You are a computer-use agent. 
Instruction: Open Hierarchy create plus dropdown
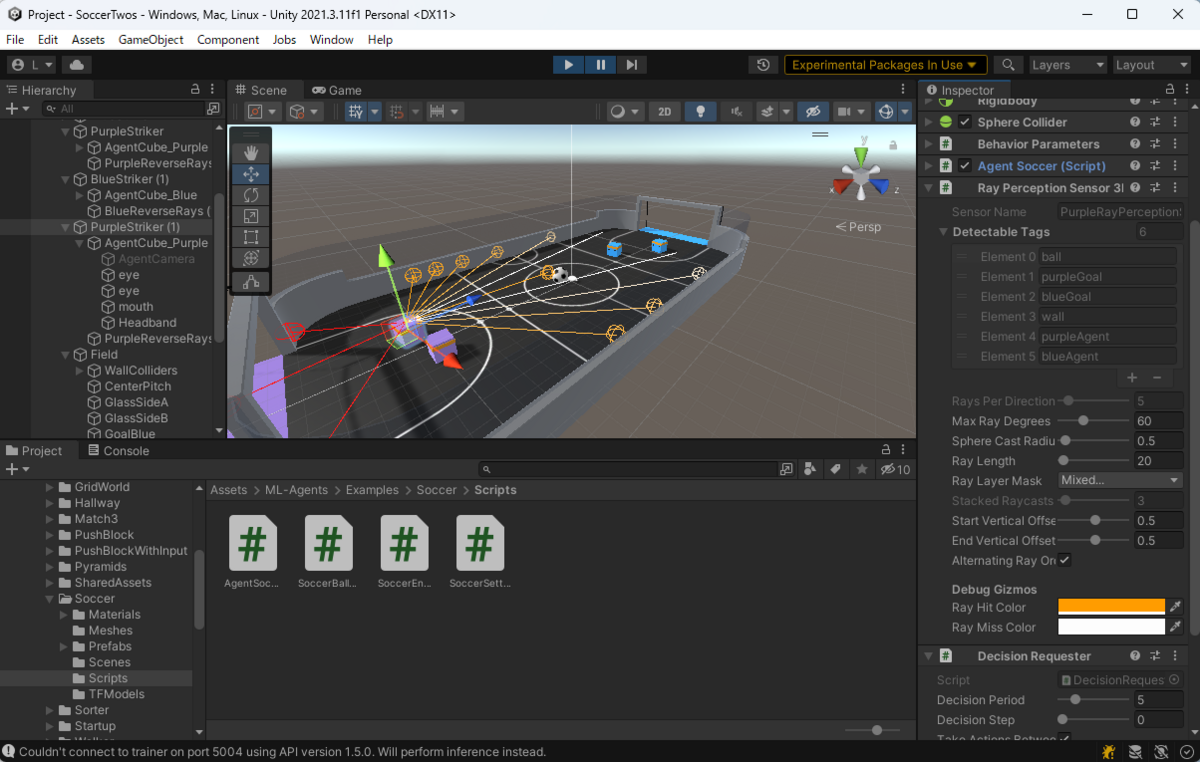pos(18,108)
